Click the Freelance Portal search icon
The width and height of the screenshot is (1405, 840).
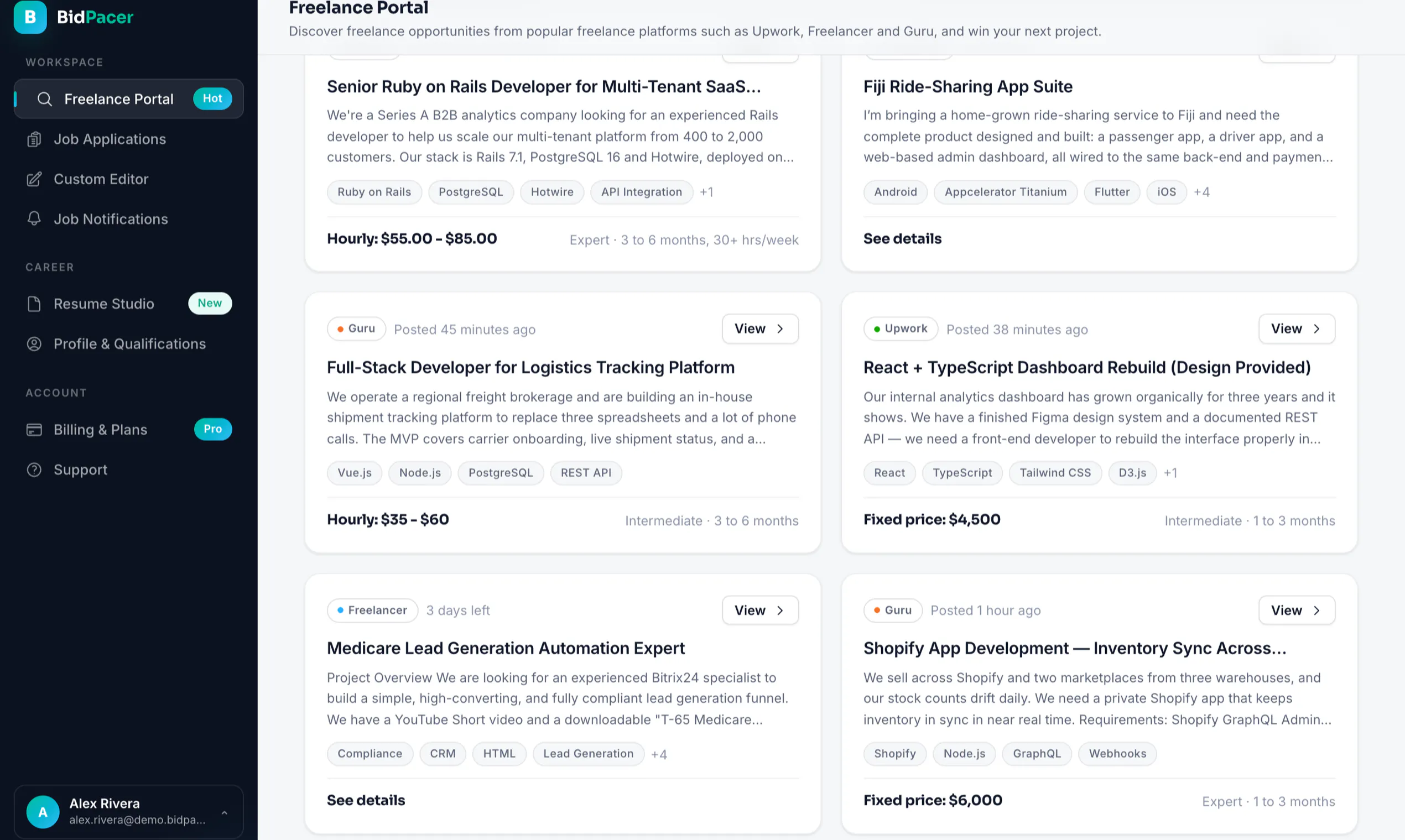pos(45,99)
